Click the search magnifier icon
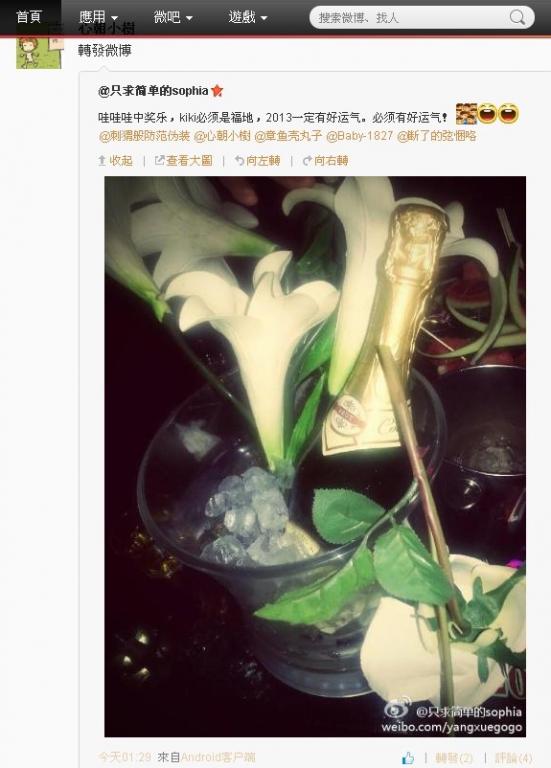 (x=517, y=18)
